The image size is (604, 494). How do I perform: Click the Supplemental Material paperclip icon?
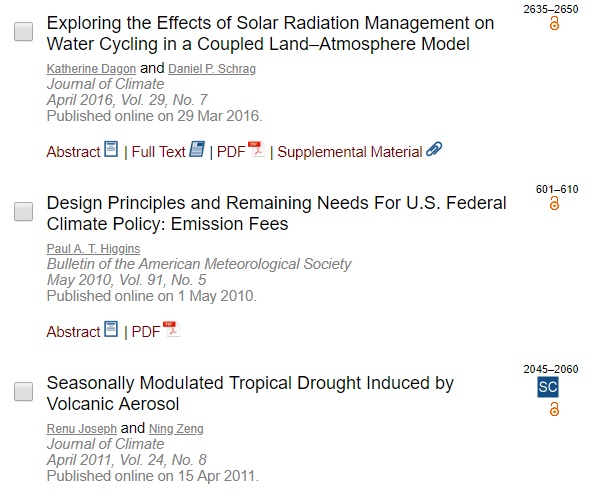pos(434,149)
